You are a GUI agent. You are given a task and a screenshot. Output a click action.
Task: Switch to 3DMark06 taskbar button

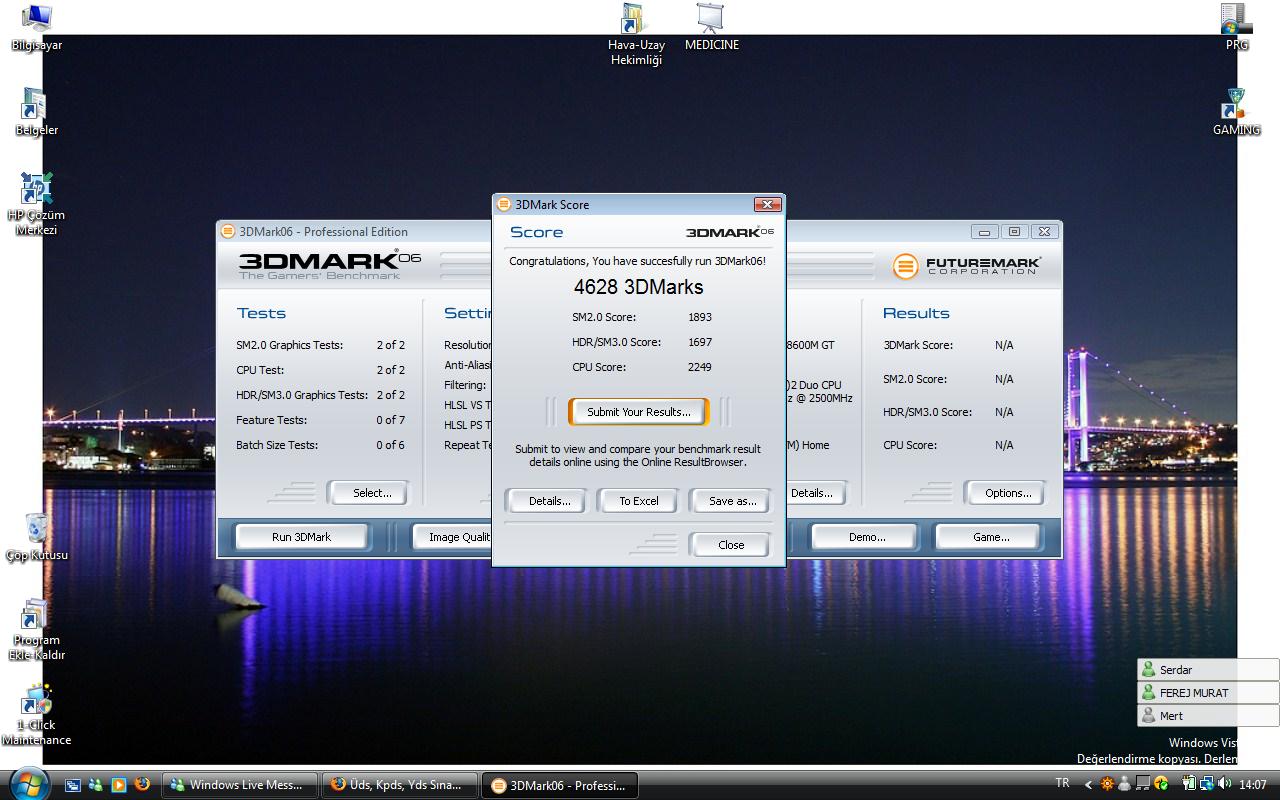[x=560, y=785]
